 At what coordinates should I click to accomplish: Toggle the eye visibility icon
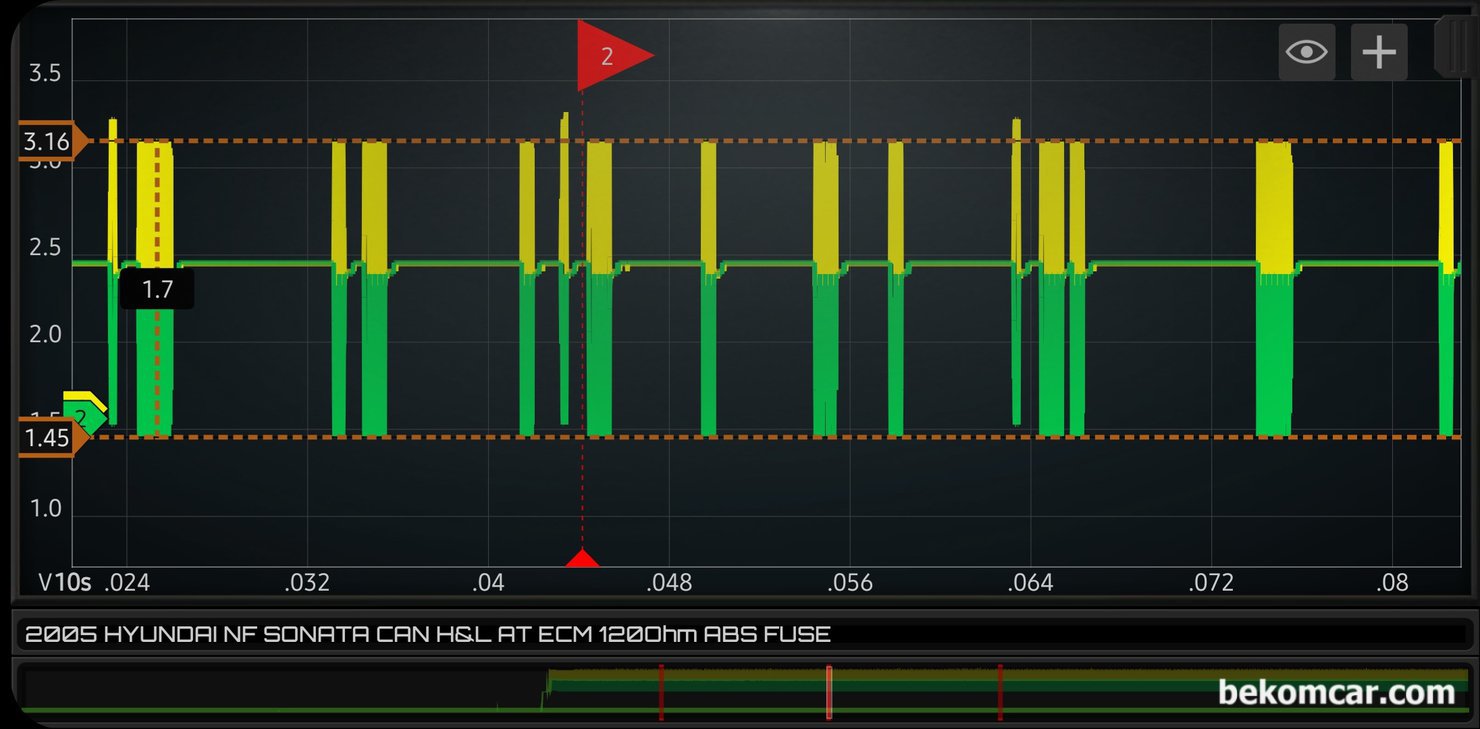[1306, 52]
